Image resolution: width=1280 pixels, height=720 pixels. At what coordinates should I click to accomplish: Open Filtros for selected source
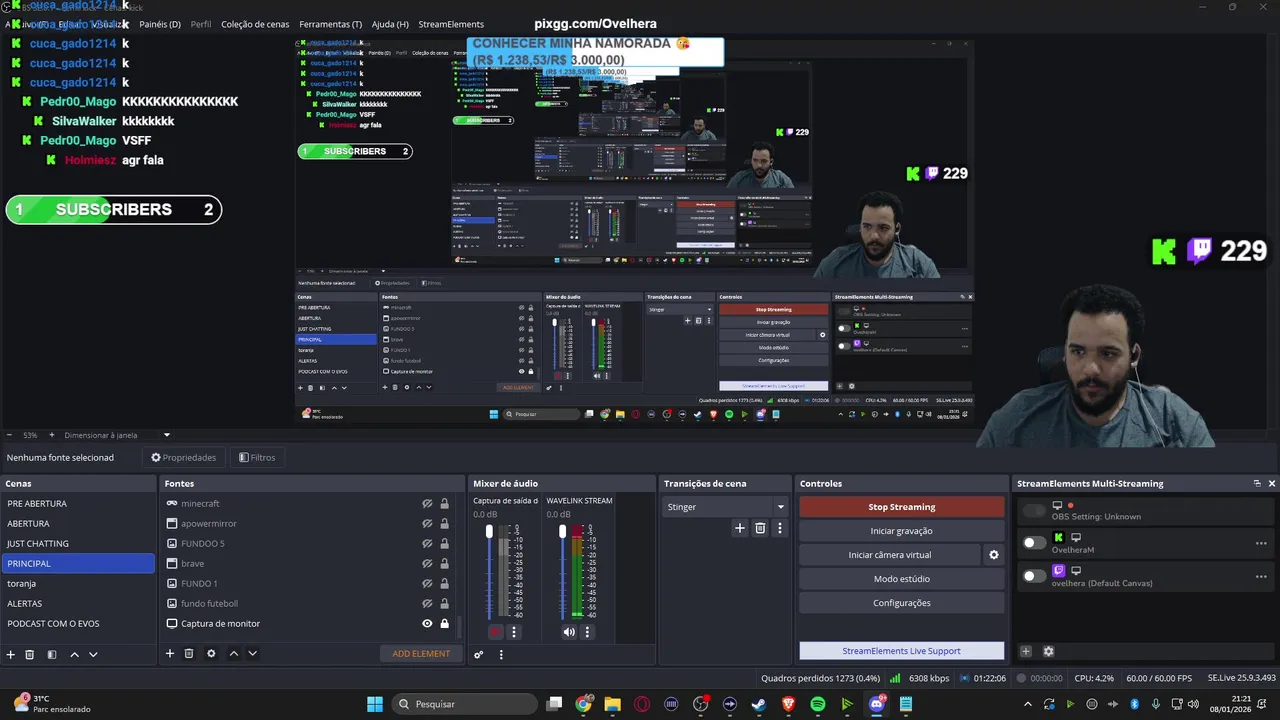(257, 457)
